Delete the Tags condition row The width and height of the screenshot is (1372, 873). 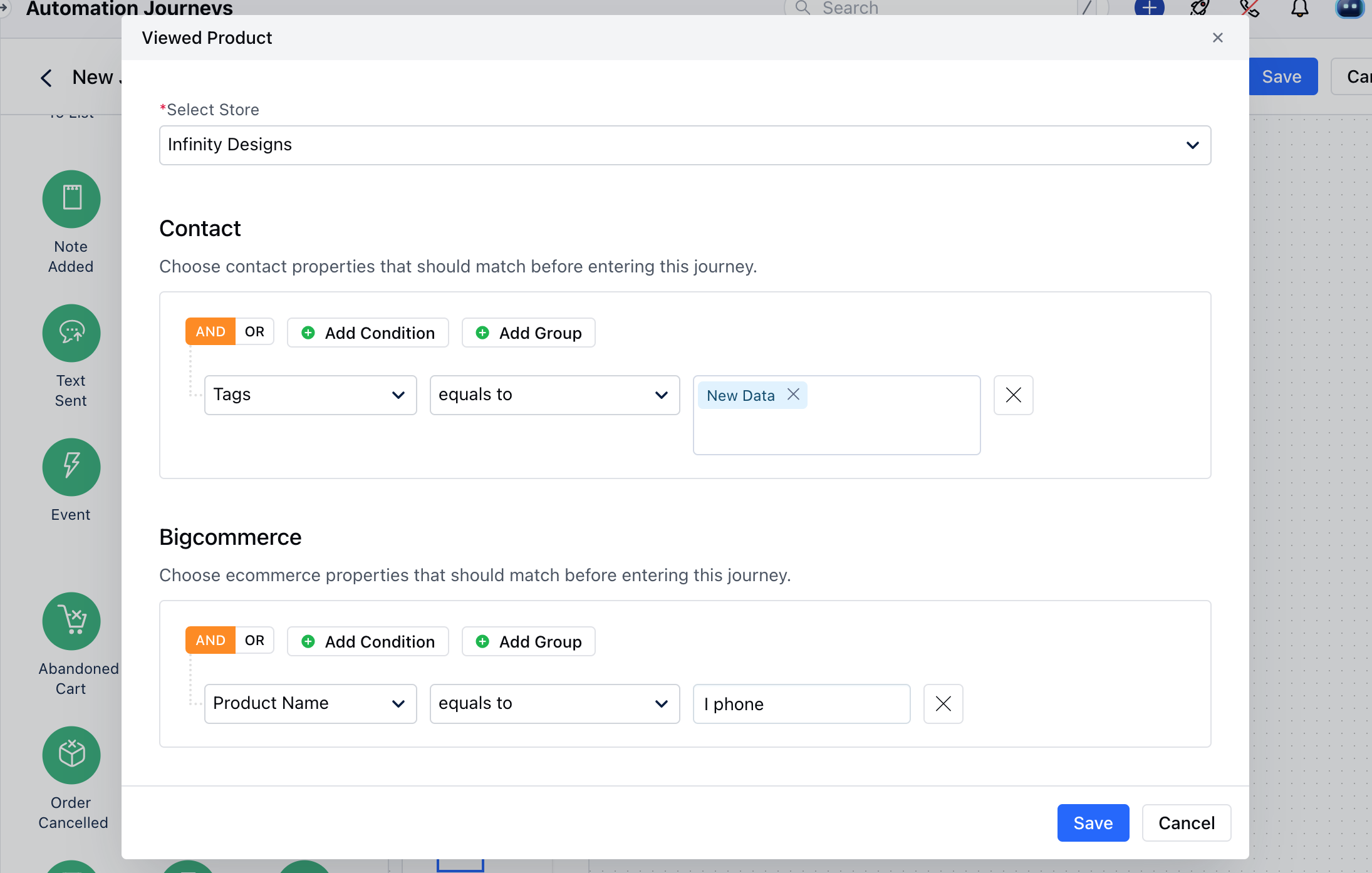click(1013, 395)
